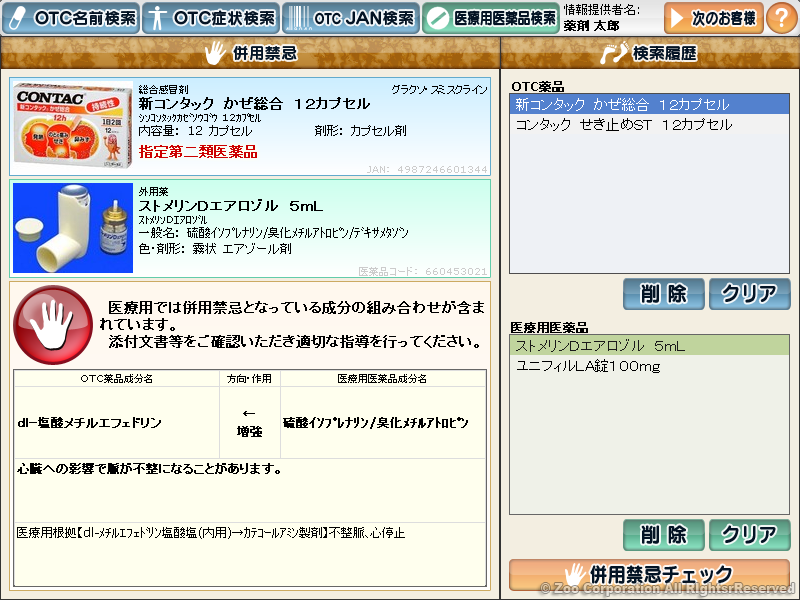Click the 一般名 generic ingredients line
The width and height of the screenshot is (800, 600).
(273, 233)
